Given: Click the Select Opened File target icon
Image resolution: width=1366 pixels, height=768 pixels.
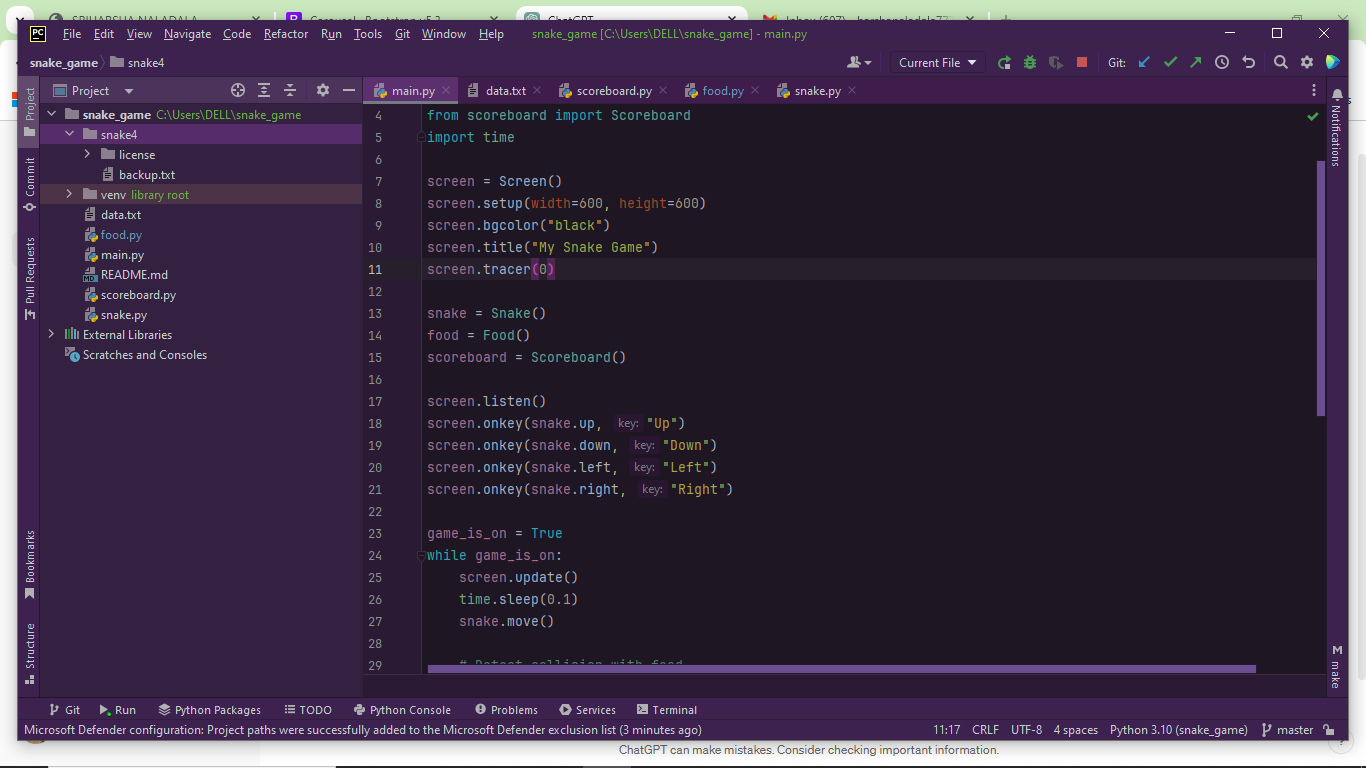Looking at the screenshot, I should click(238, 90).
